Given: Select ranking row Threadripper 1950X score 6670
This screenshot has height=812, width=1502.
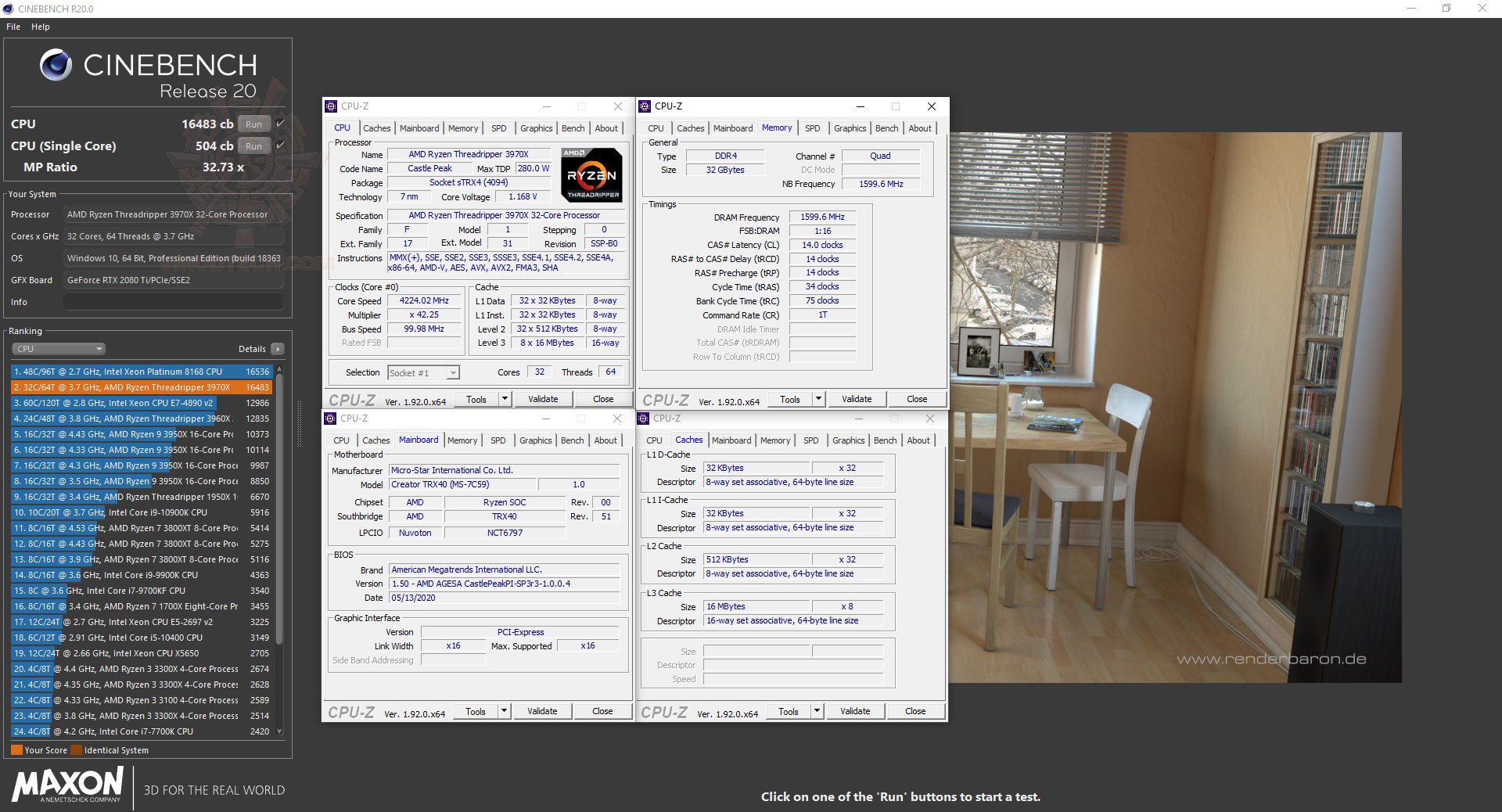Looking at the screenshot, I should point(142,497).
